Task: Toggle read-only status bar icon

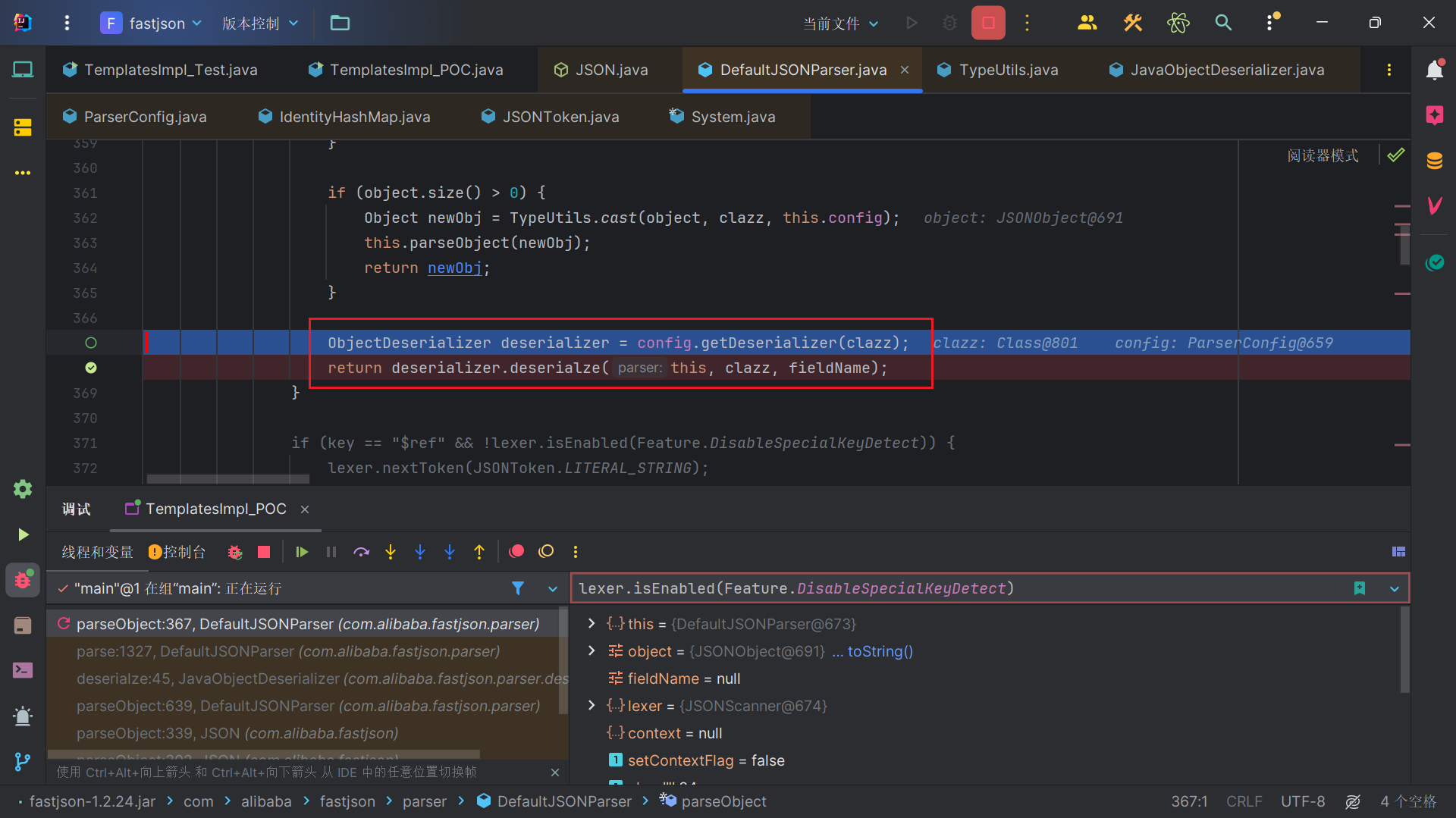Action: 1353,801
